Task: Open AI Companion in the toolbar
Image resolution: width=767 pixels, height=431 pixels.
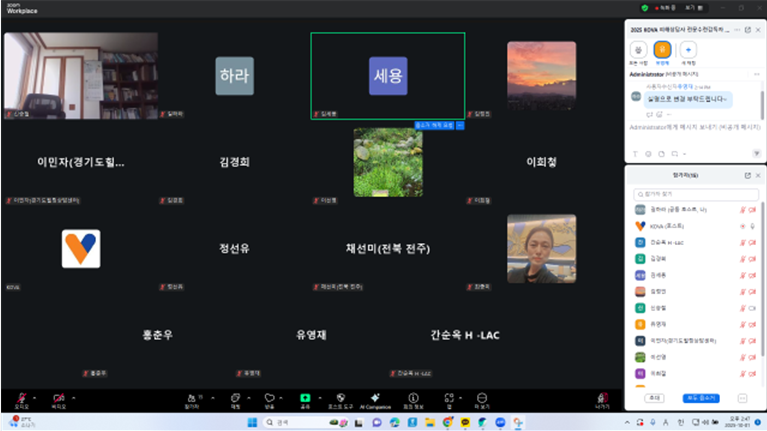Action: (x=372, y=398)
